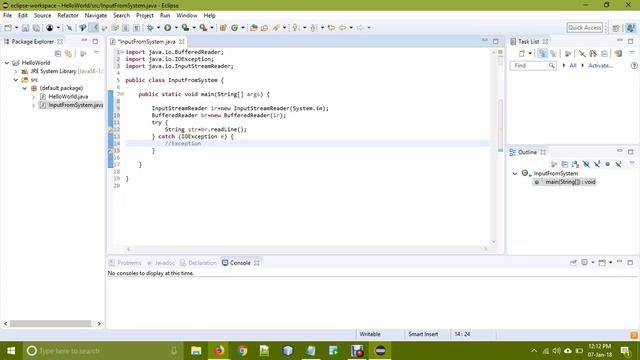The width and height of the screenshot is (640, 360).
Task: Click Collapse All icon in Package Explorer
Action: point(58,53)
